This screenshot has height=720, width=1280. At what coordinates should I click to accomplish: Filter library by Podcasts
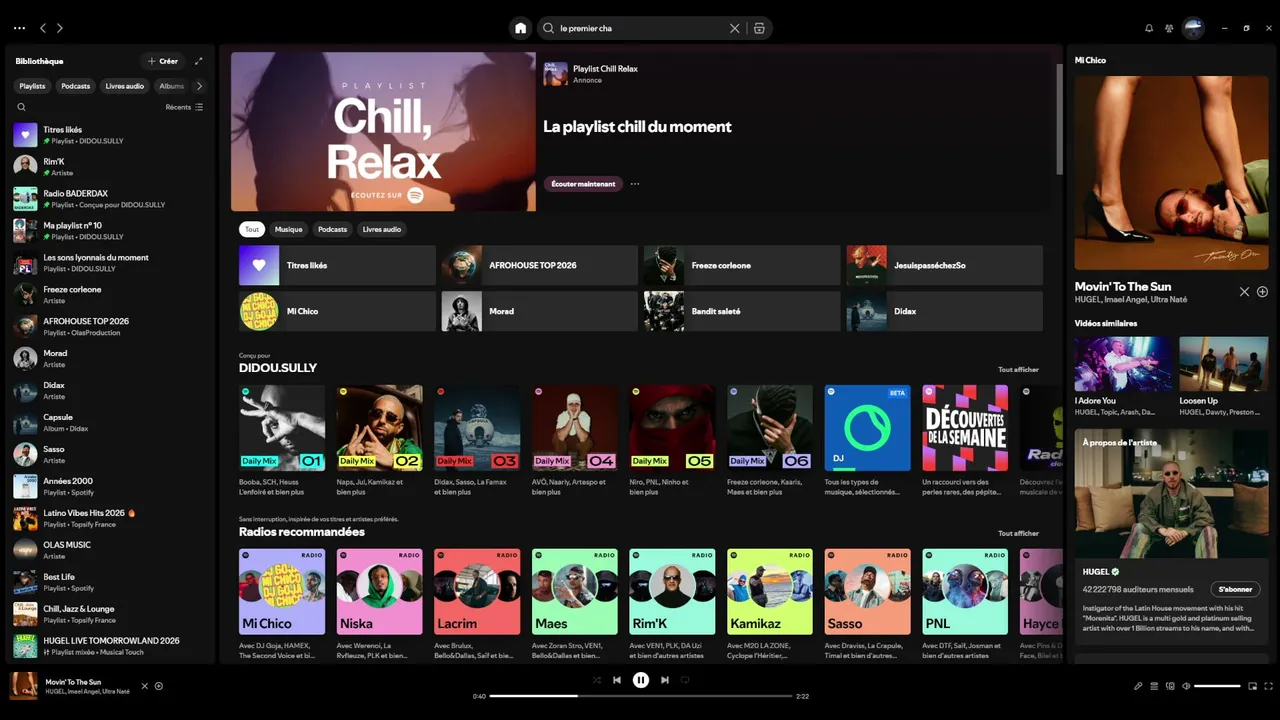tap(76, 86)
